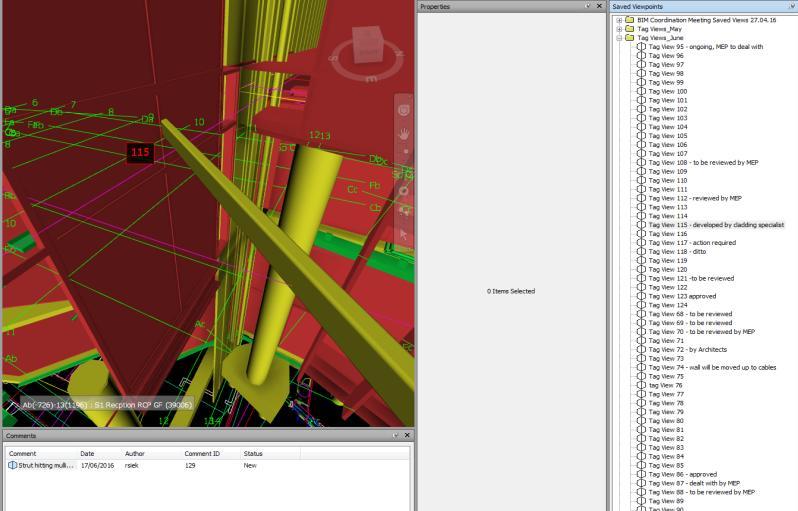Click the '17/06/2016' date cell in Comments
Screen dimensions: 798x511
(x=97, y=465)
